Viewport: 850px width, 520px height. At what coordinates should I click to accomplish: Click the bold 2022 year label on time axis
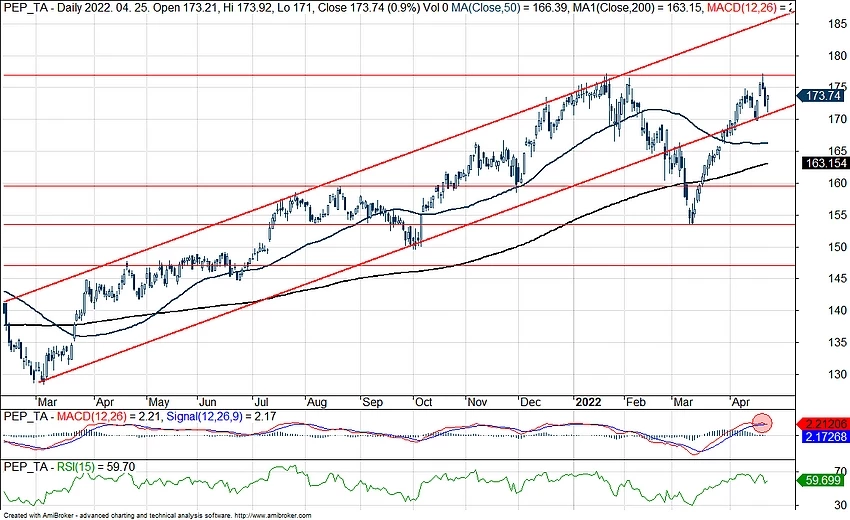tap(588, 402)
